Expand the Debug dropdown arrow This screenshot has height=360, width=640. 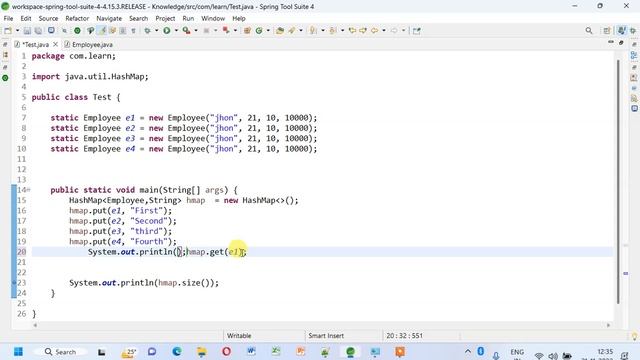157,31
